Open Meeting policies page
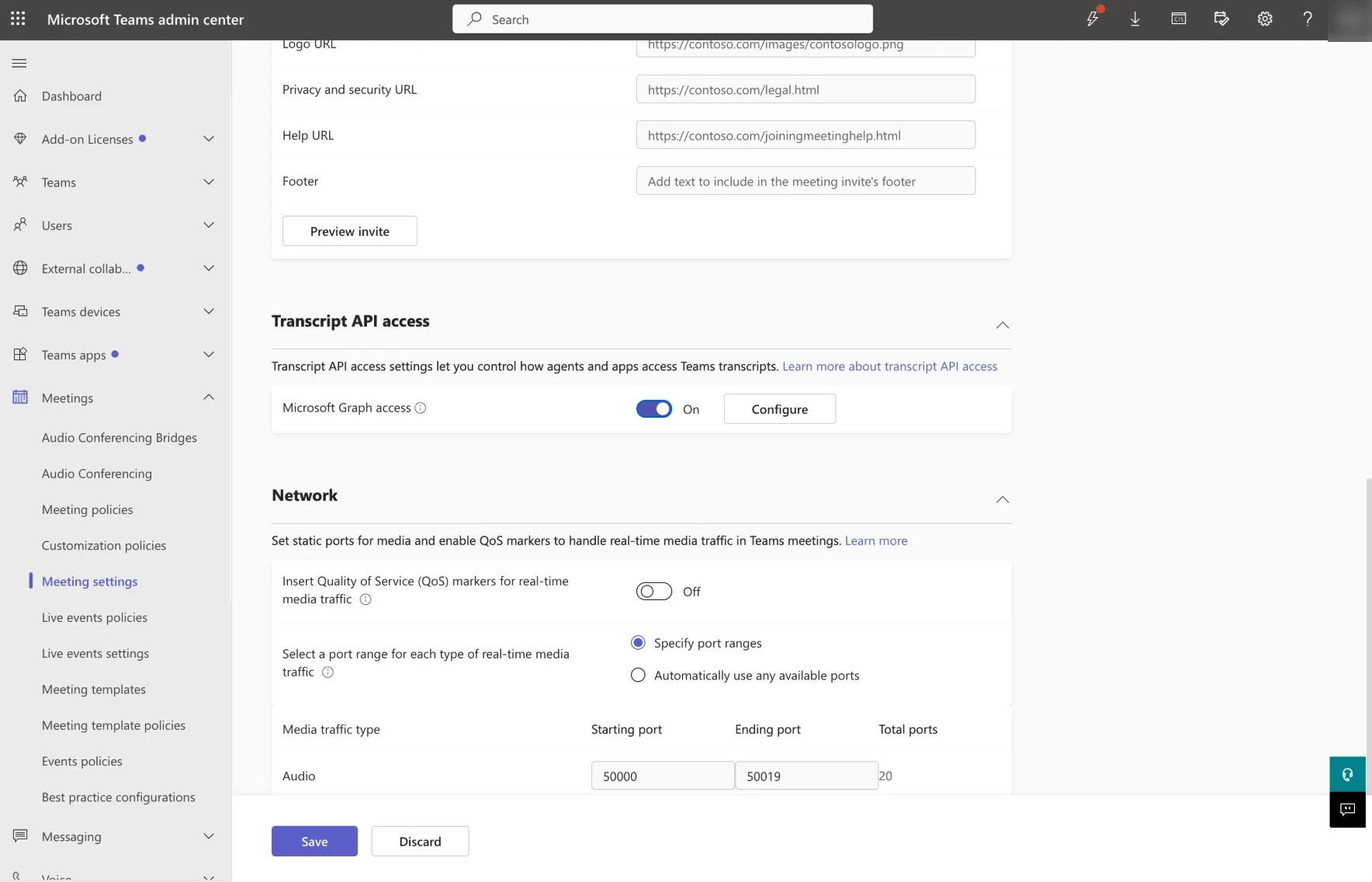Screen dimensions: 1372x882 (88, 509)
